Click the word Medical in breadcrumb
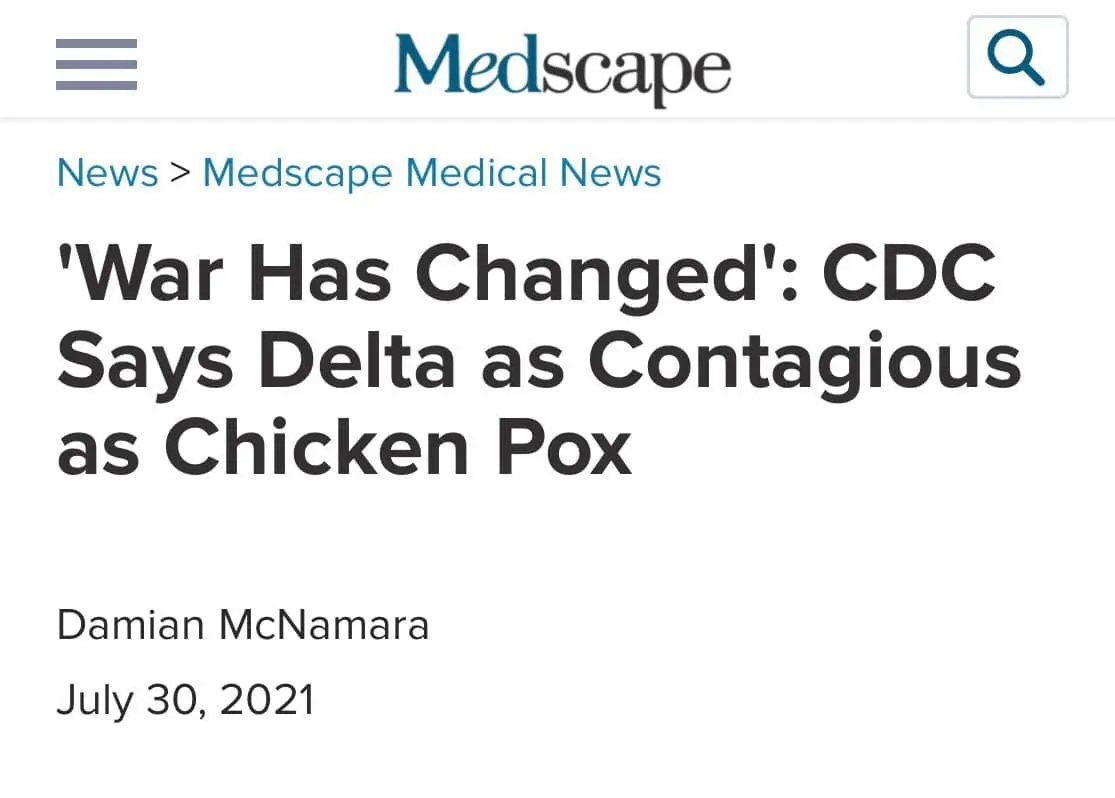 tap(476, 173)
